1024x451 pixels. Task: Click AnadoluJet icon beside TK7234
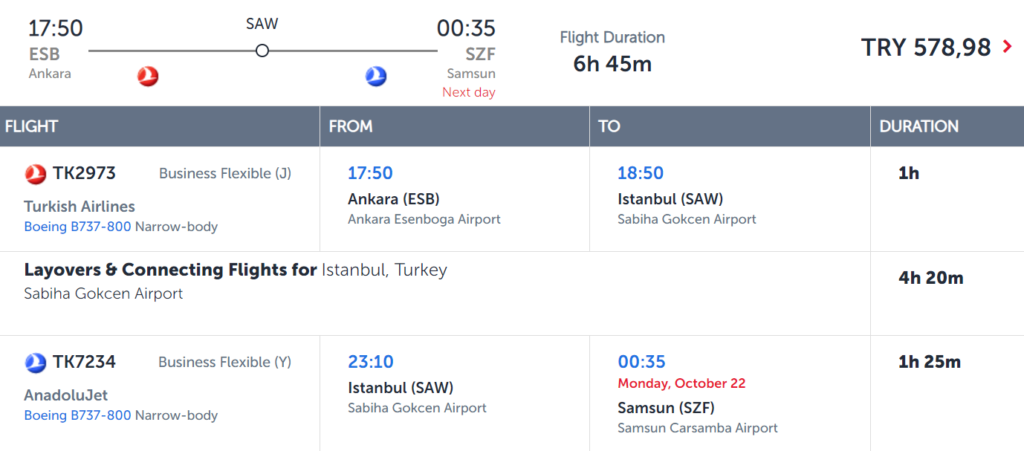click(35, 362)
